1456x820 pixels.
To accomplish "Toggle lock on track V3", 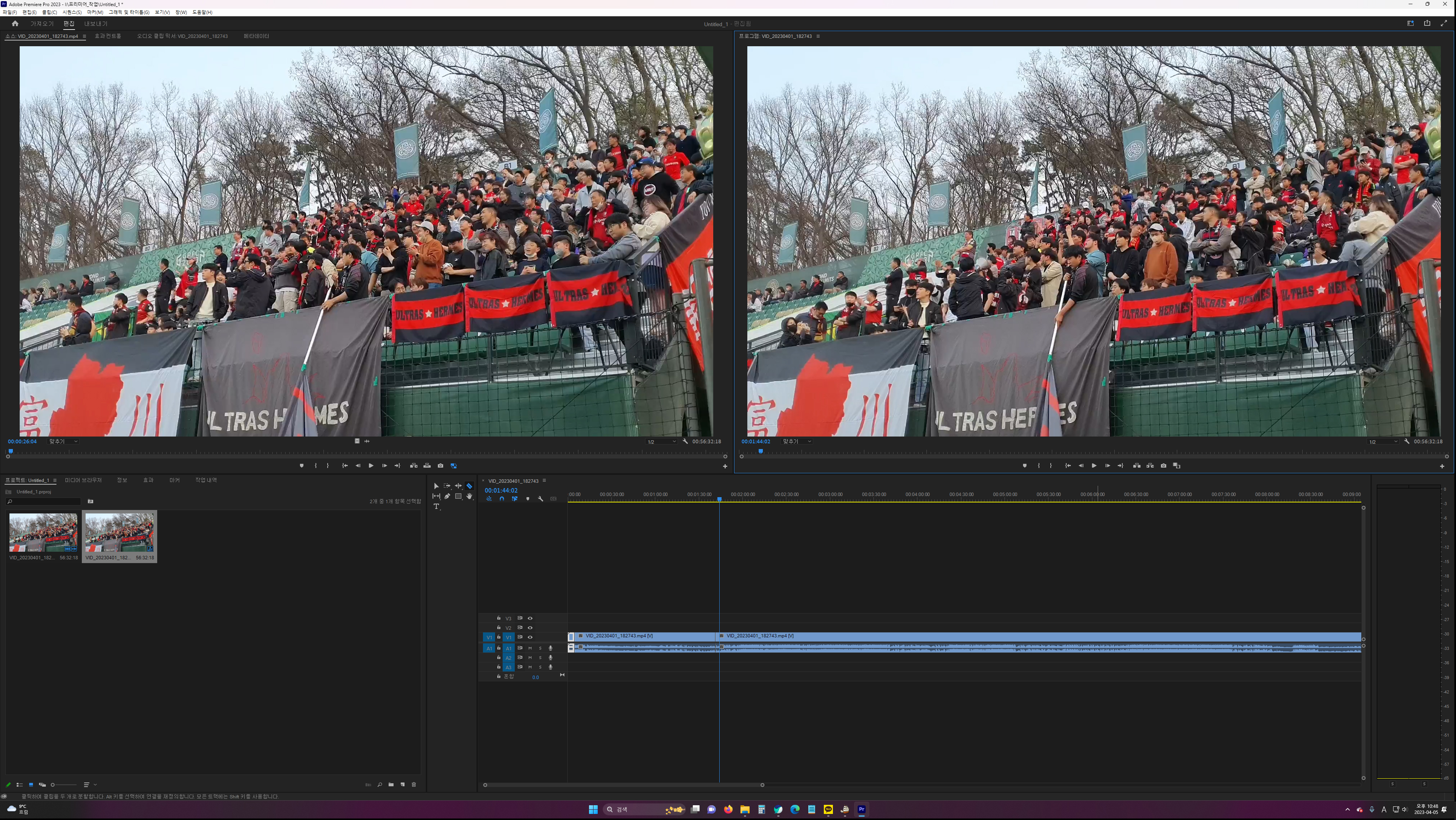I will tap(498, 618).
